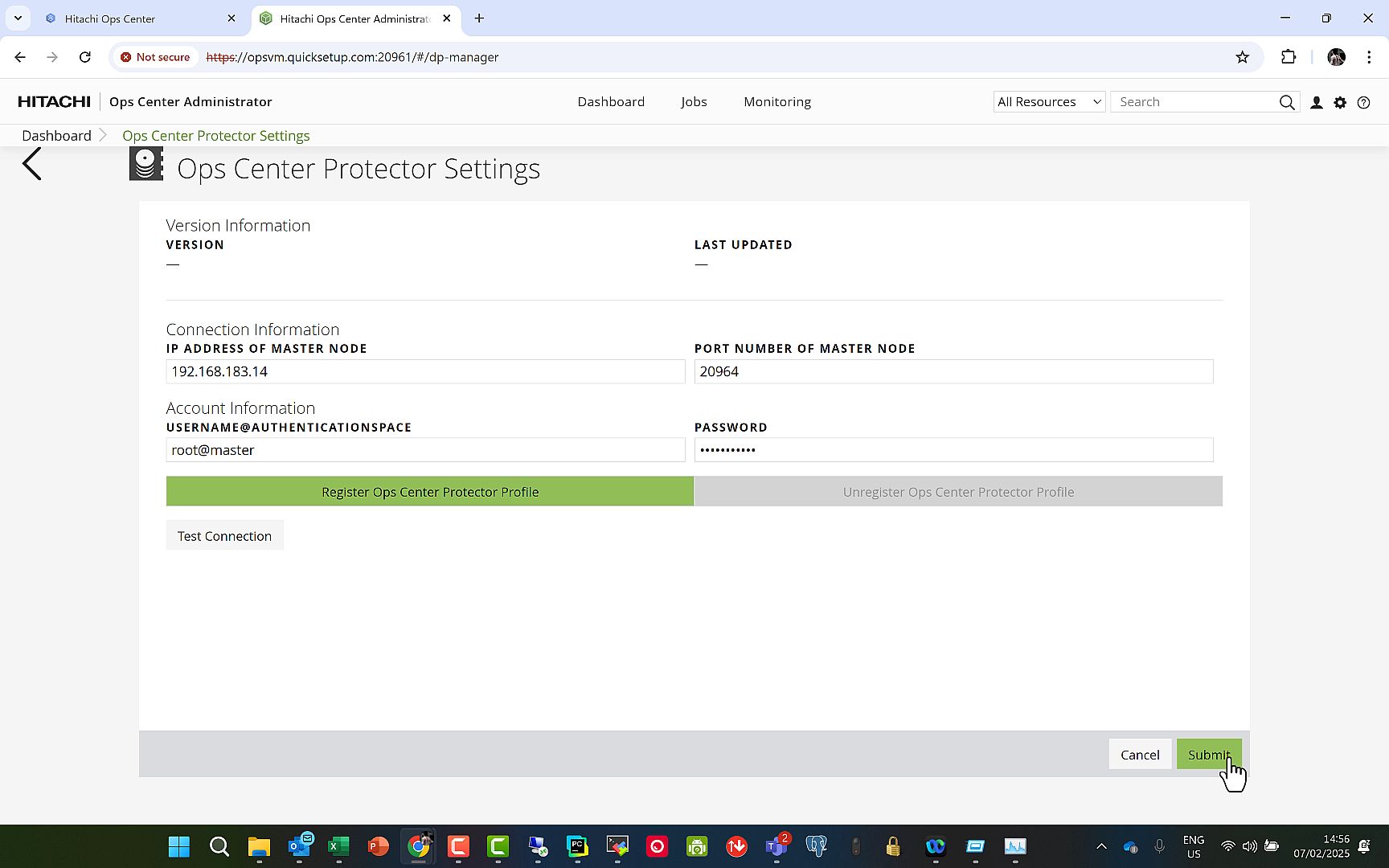
Task: Open Outlook from the taskbar
Action: click(x=299, y=846)
